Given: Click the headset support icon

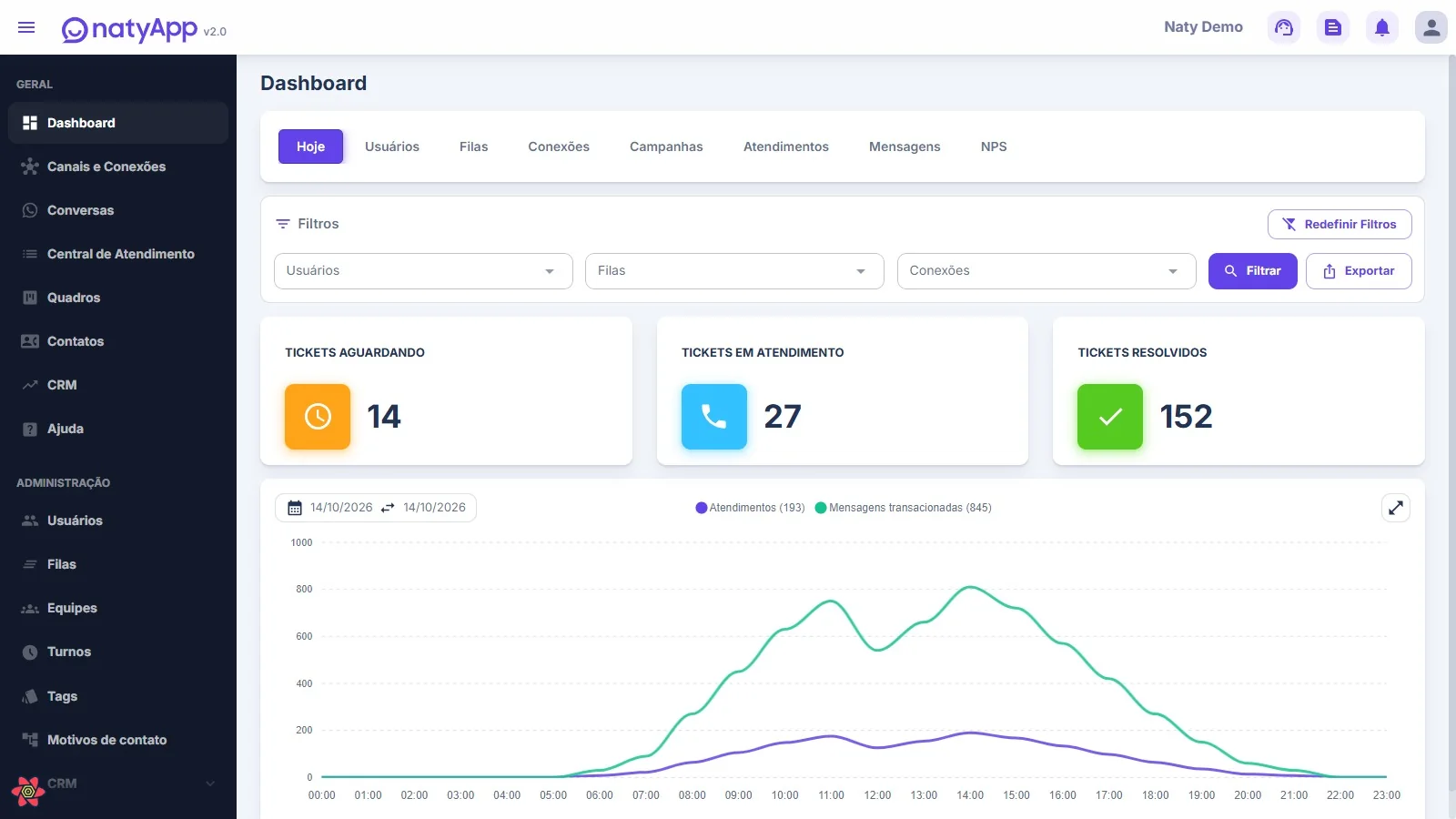Looking at the screenshot, I should tap(1284, 27).
